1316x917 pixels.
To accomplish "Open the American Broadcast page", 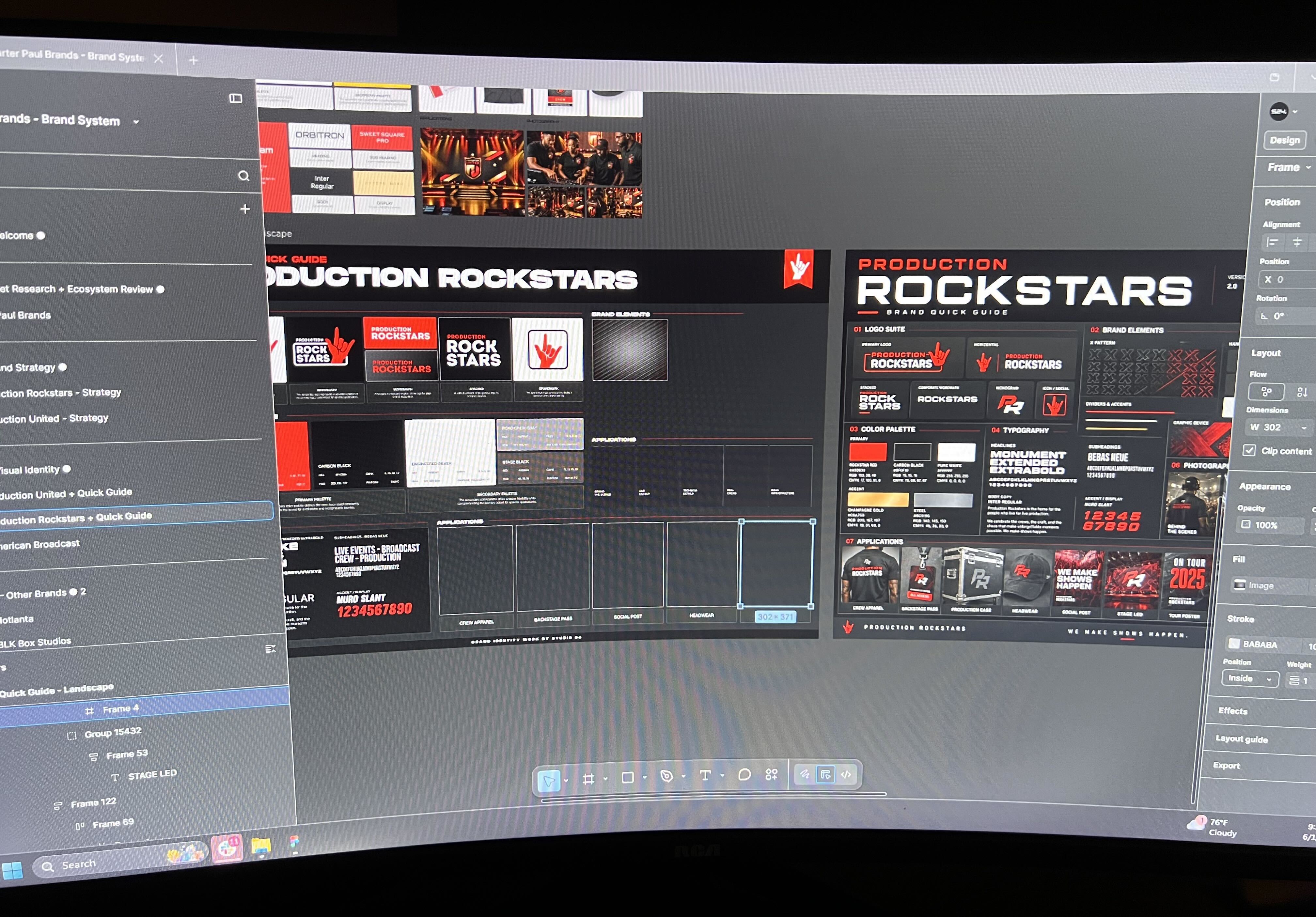I will click(39, 544).
